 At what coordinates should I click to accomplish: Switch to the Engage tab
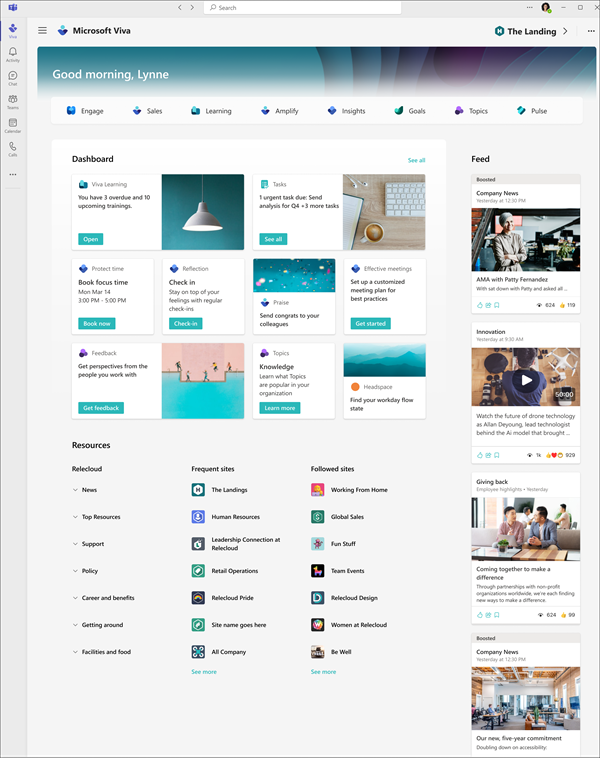[85, 111]
